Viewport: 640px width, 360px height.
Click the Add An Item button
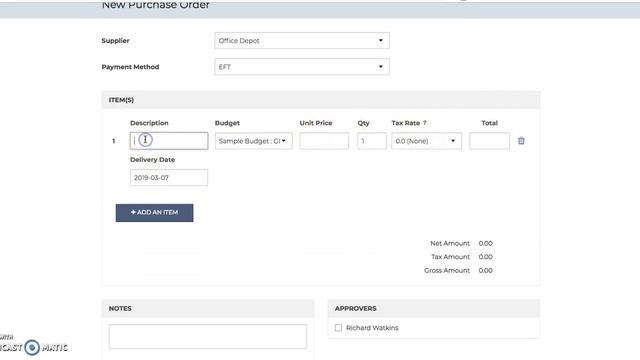tap(154, 213)
